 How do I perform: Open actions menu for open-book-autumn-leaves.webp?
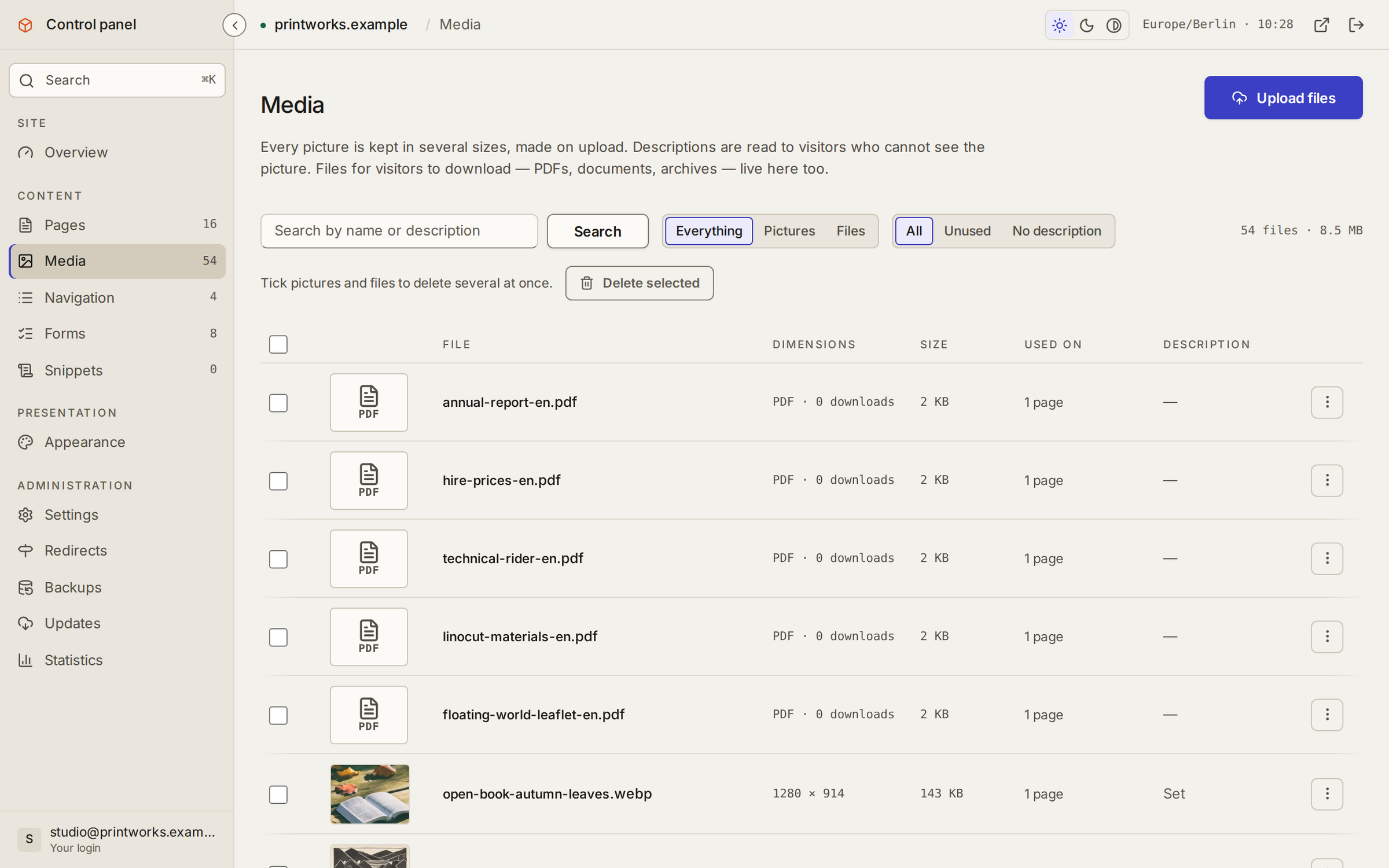coord(1327,794)
